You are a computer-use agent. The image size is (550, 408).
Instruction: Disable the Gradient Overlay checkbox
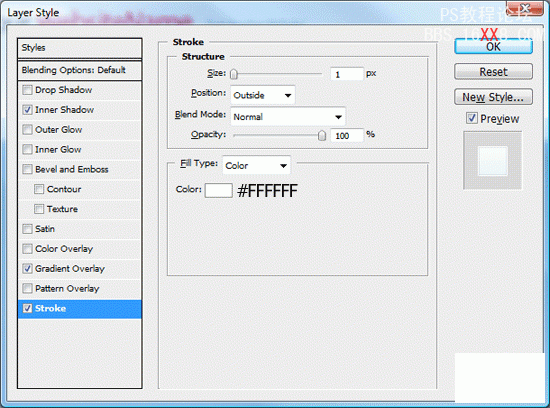27,269
